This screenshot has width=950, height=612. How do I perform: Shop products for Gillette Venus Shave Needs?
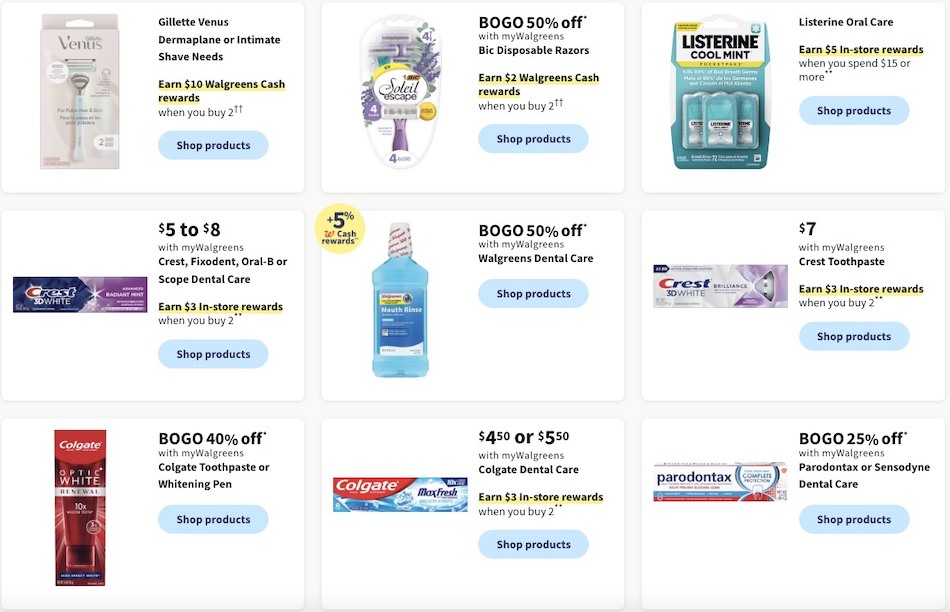(x=213, y=145)
